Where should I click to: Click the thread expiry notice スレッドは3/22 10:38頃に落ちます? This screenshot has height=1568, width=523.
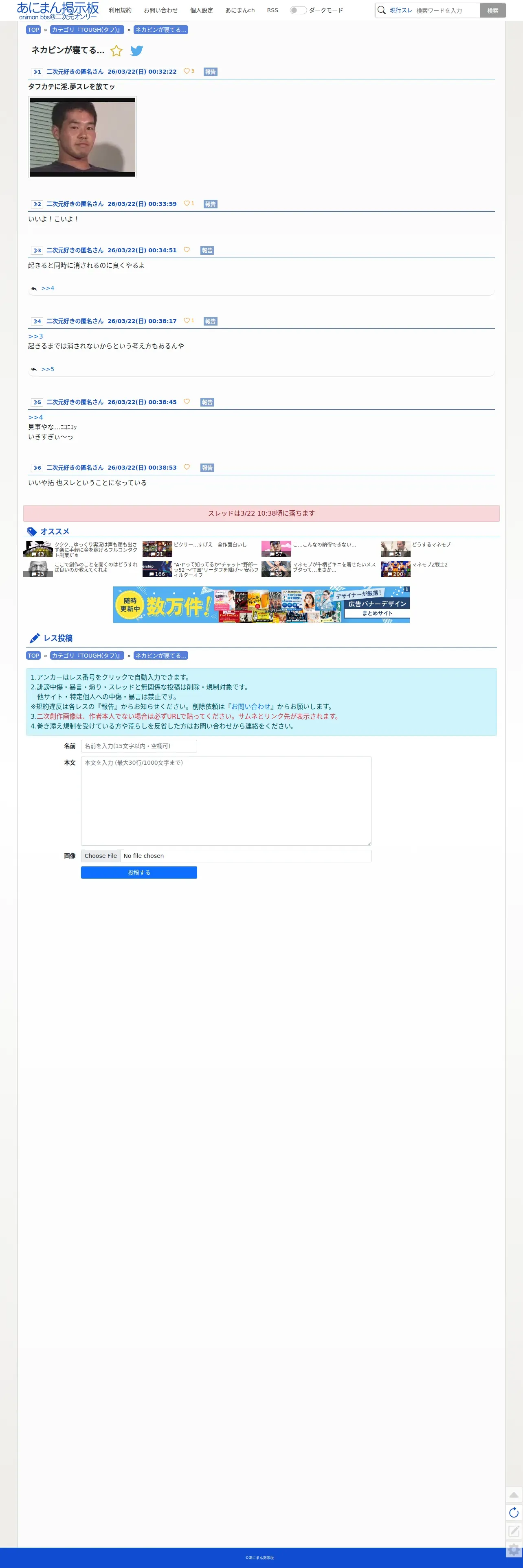(x=261, y=513)
